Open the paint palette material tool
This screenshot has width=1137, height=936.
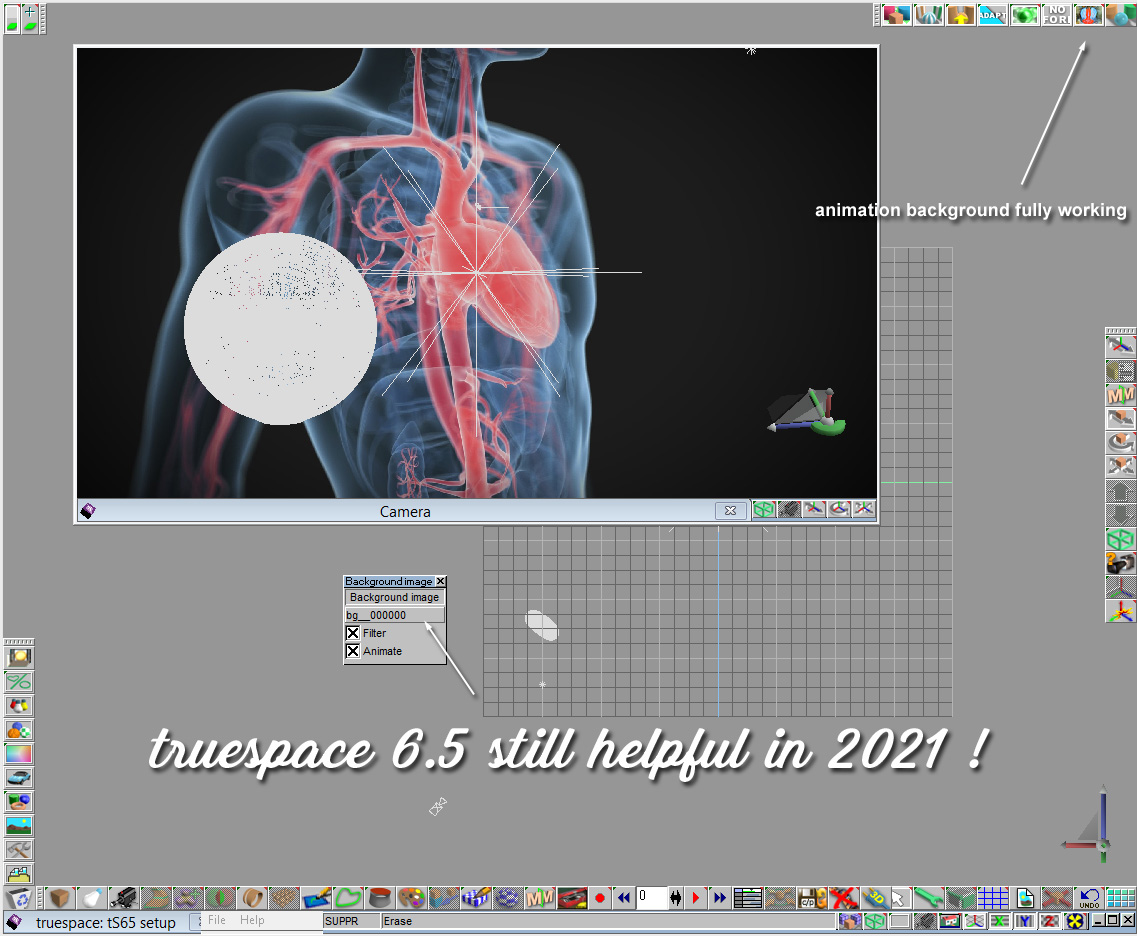[x=411, y=898]
